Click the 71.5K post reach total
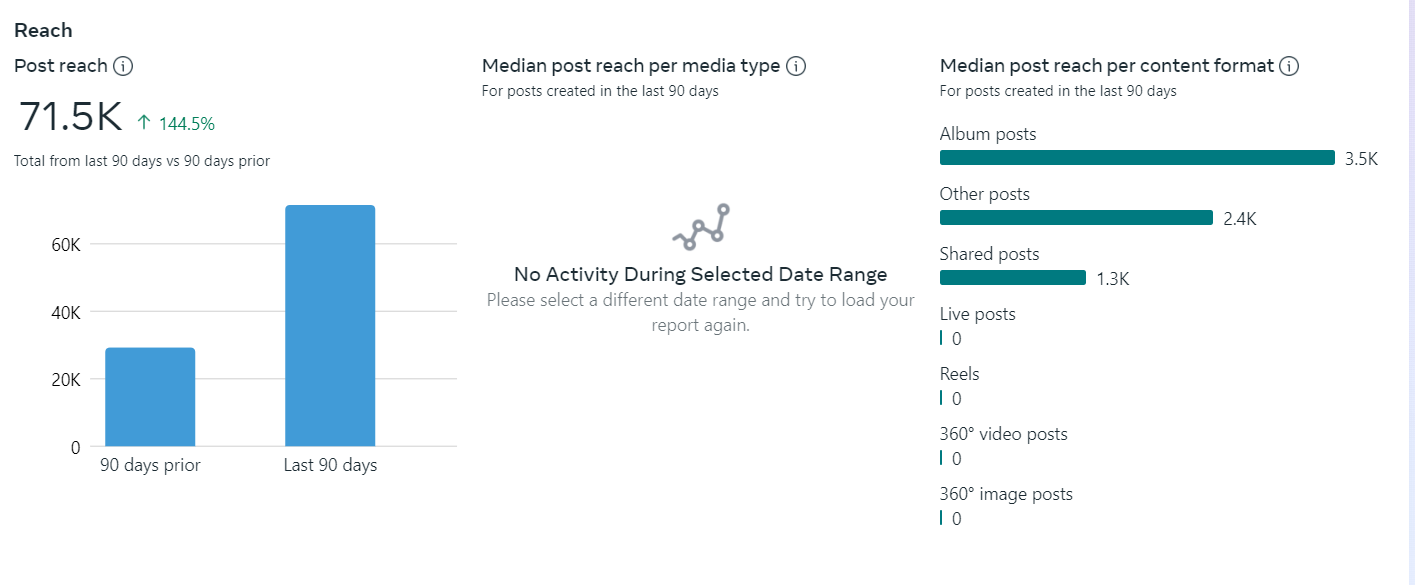Viewport: 1415px width, 585px height. coord(70,118)
